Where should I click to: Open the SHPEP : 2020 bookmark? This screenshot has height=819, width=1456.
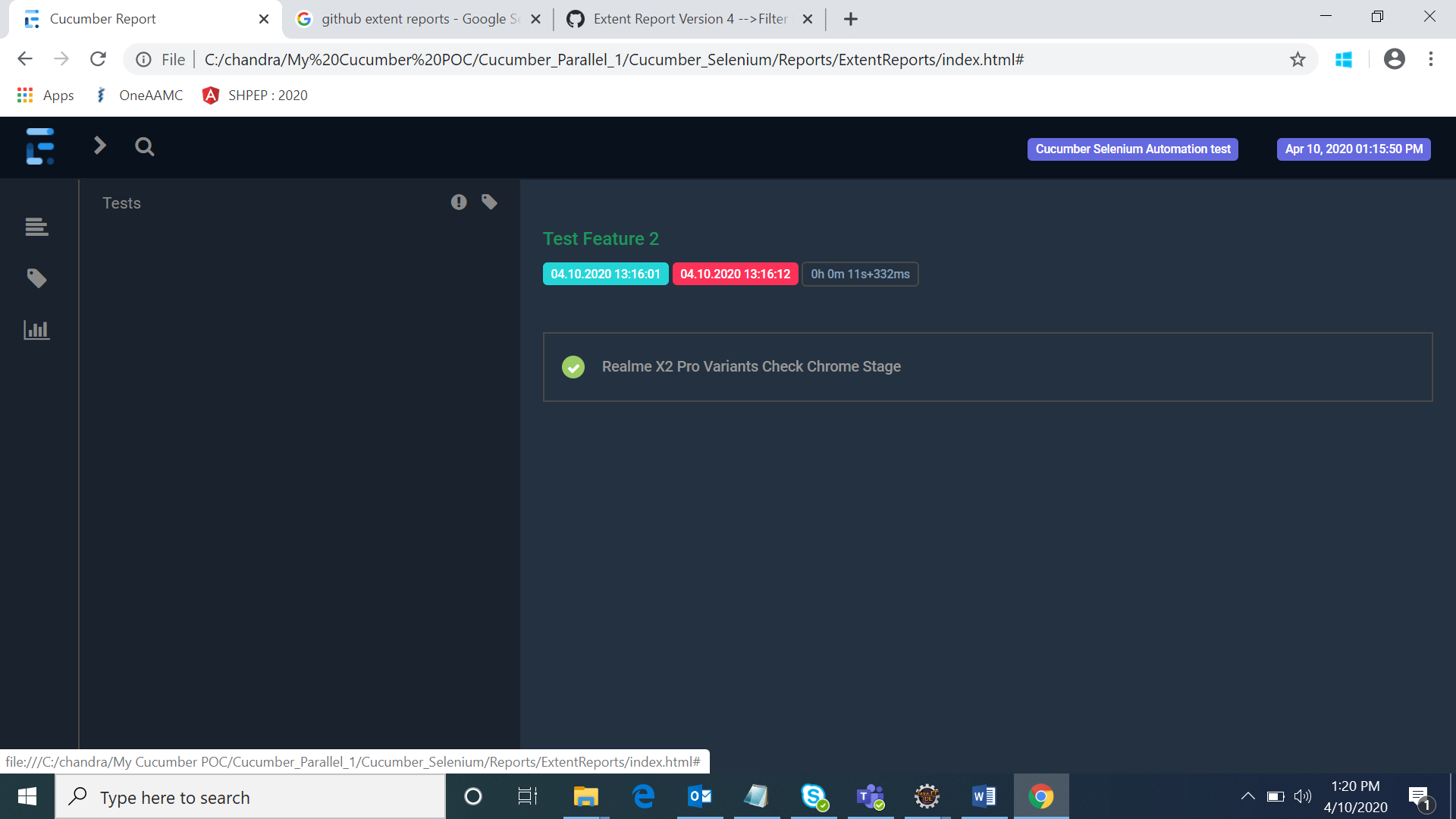click(x=254, y=95)
